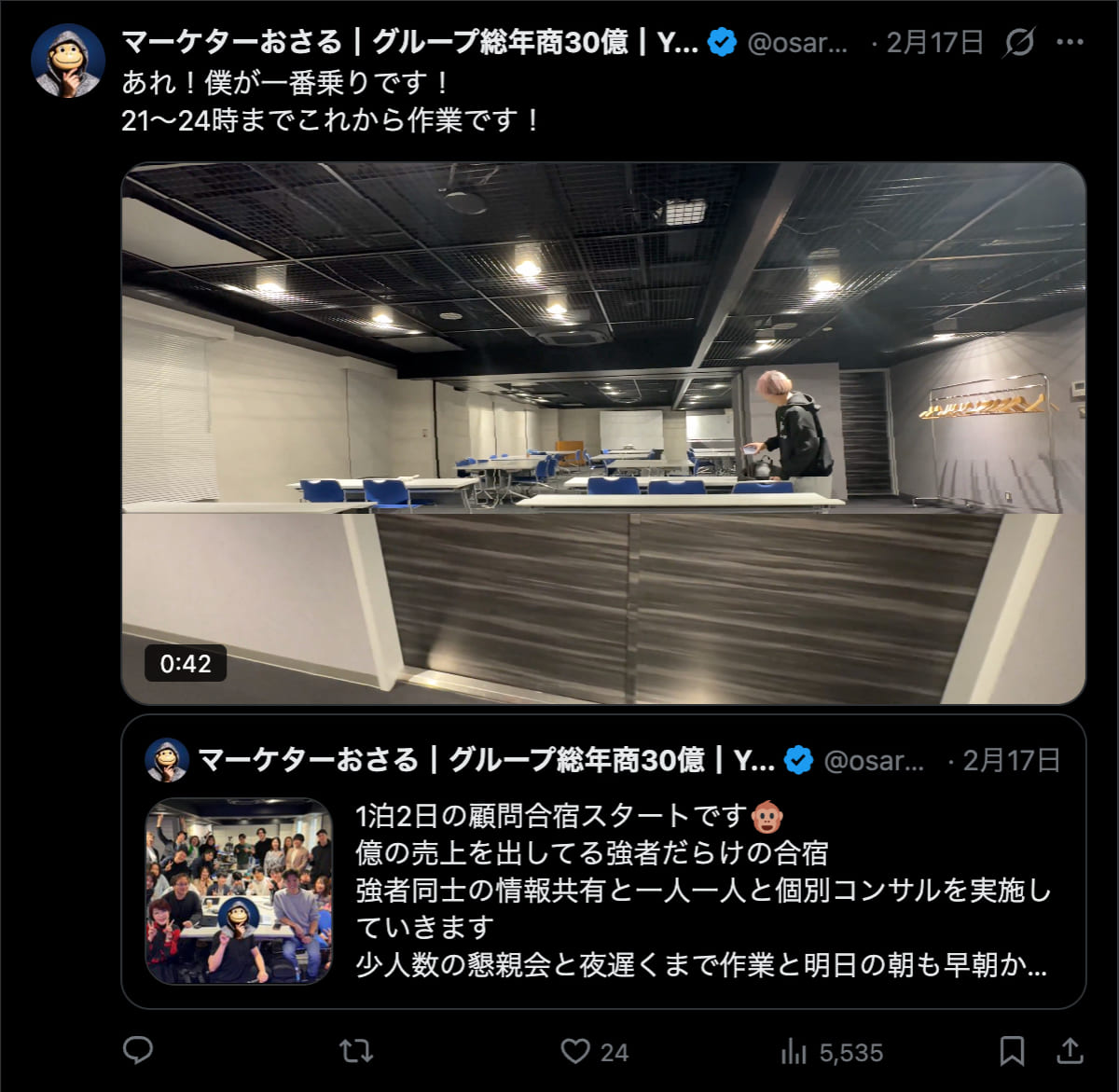Viewport: 1119px width, 1092px height.
Task: Open the three-dot more options menu
Action: tap(1070, 42)
